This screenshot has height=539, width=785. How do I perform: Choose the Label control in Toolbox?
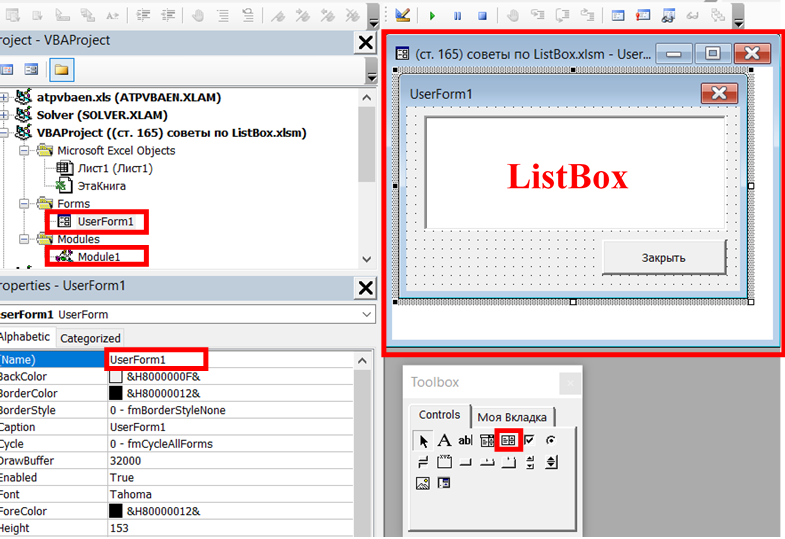444,440
